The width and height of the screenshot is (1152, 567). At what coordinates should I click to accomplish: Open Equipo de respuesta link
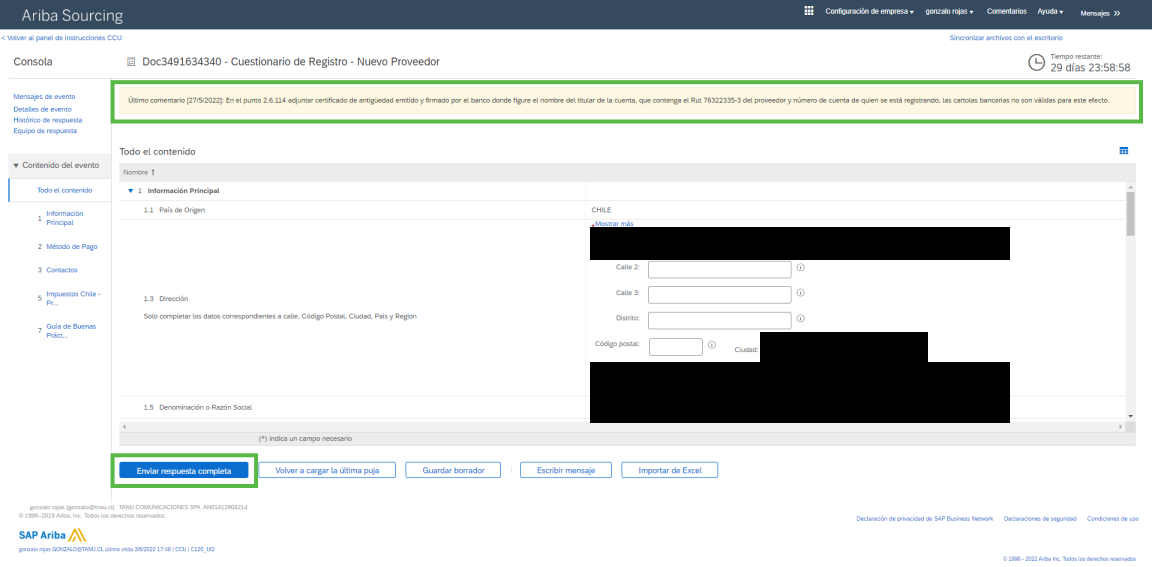(x=45, y=131)
